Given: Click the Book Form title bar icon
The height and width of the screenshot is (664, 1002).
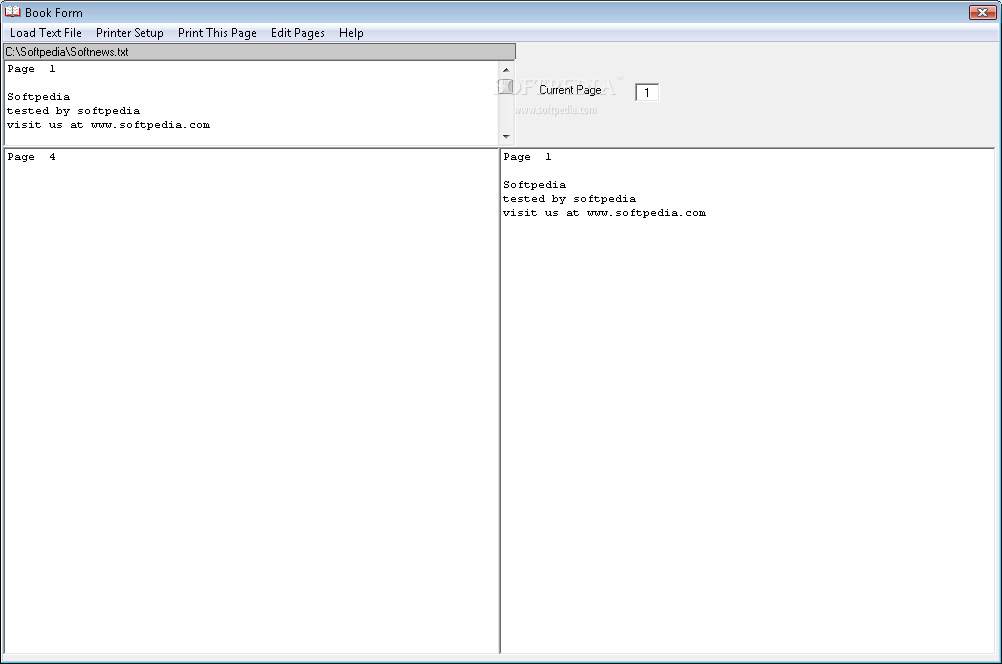Looking at the screenshot, I should (12, 12).
